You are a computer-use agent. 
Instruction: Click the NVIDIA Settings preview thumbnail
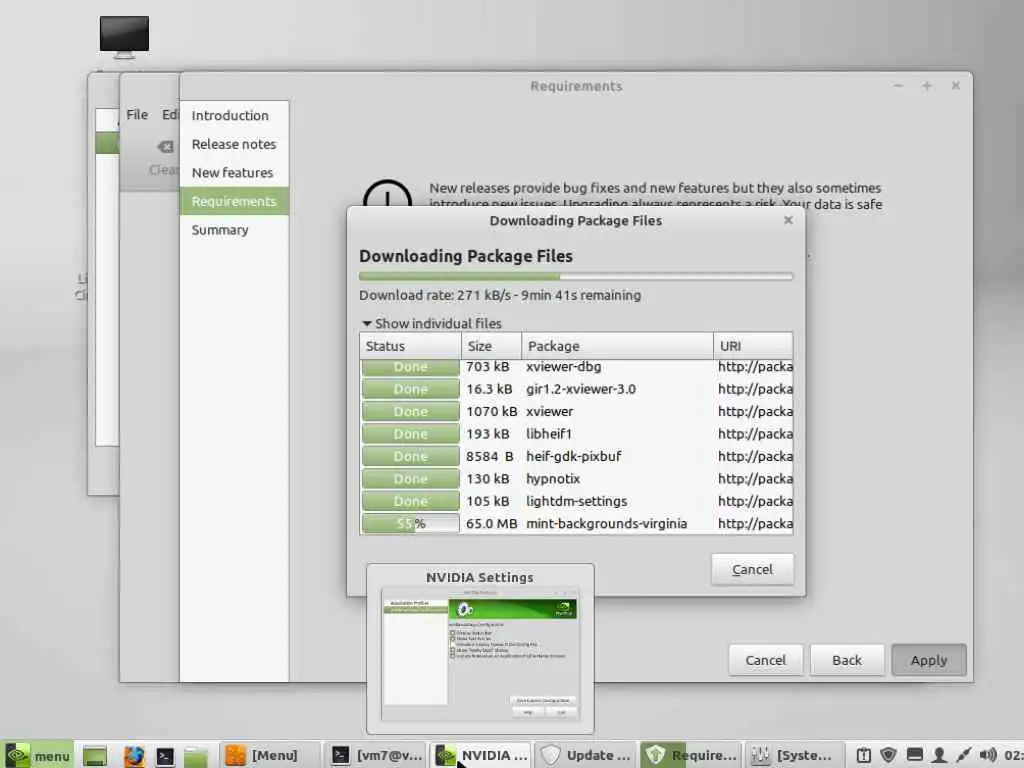tap(480, 654)
